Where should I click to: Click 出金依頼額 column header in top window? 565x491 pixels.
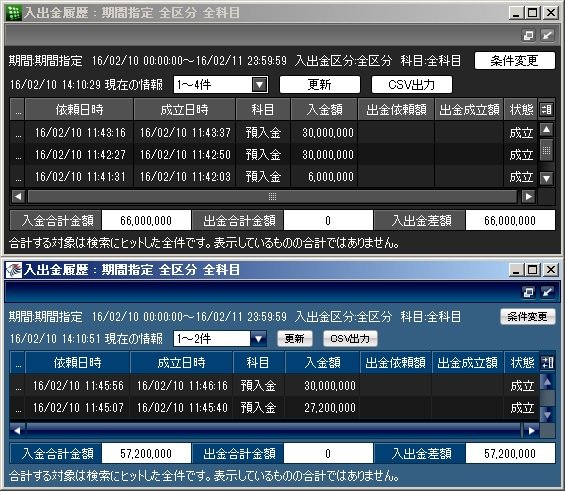(396, 110)
